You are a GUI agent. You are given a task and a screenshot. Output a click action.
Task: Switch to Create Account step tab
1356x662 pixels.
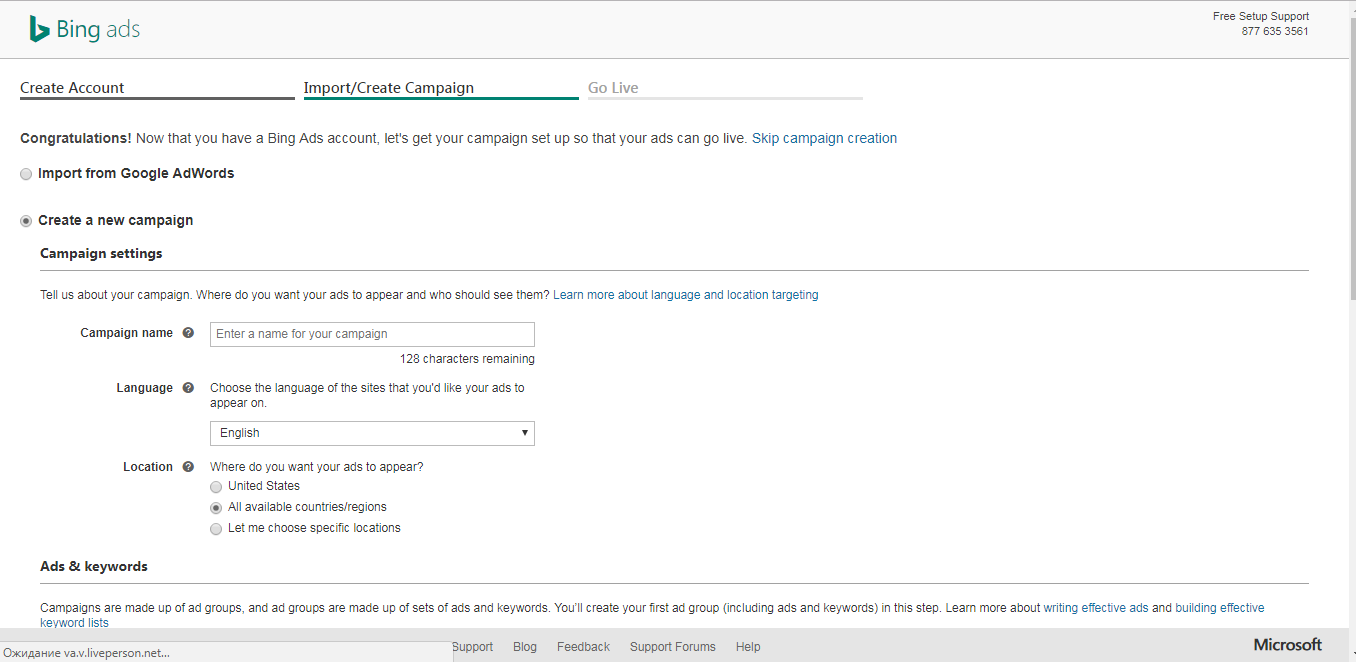pos(72,88)
